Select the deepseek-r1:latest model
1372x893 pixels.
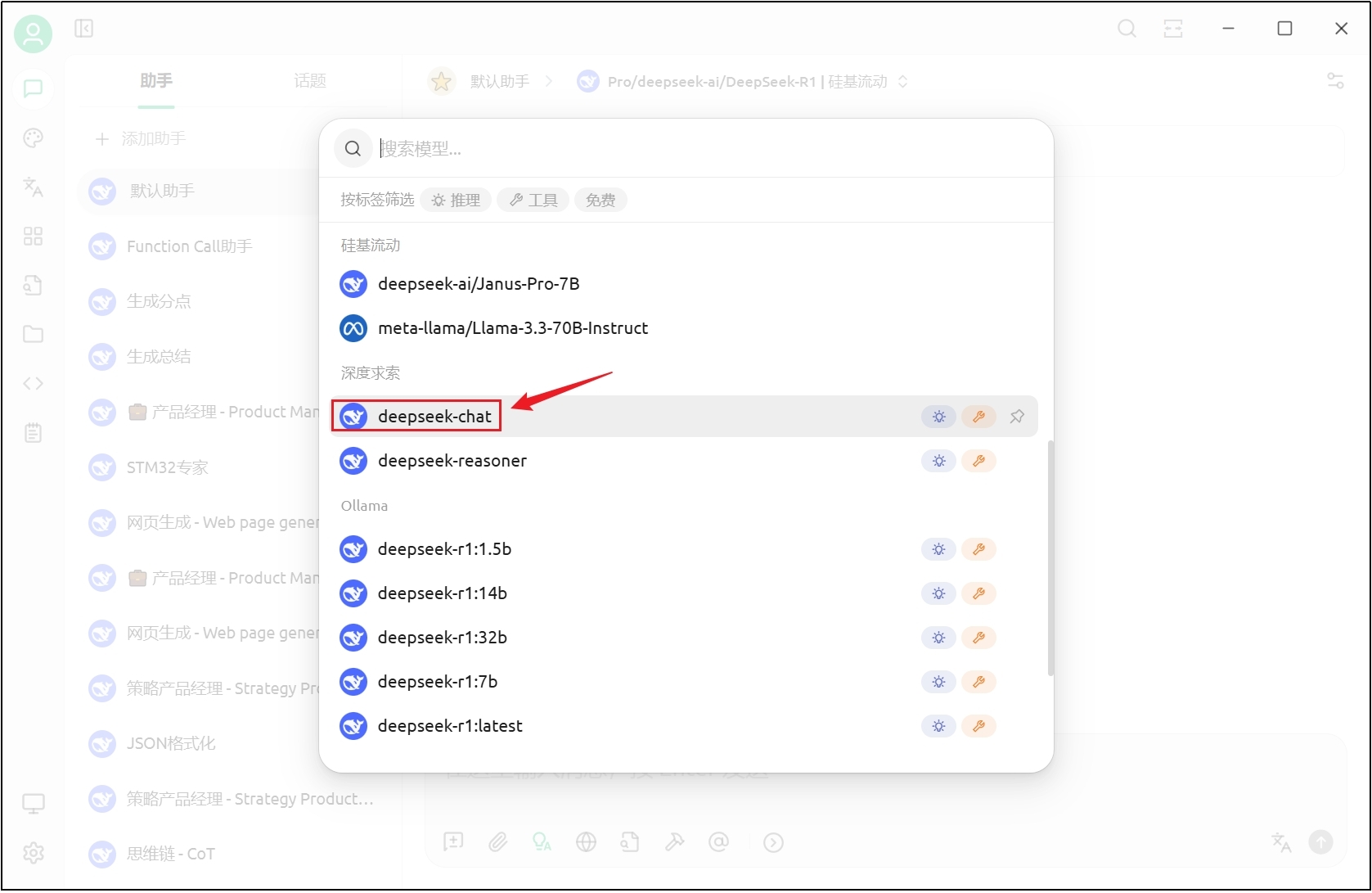685,726
